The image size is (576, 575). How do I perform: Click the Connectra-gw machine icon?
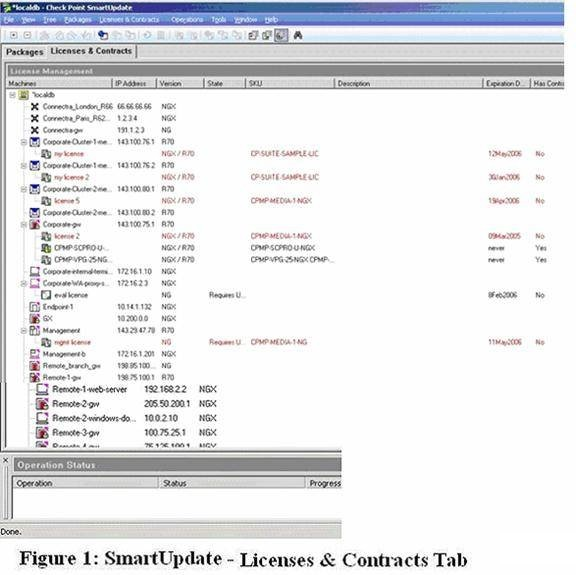[x=35, y=130]
